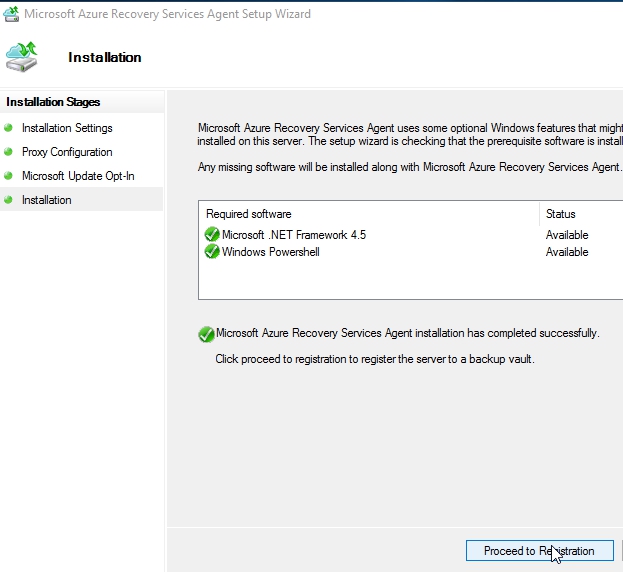Click green dot beside Installation Settings
The height and width of the screenshot is (572, 623).
[8, 128]
